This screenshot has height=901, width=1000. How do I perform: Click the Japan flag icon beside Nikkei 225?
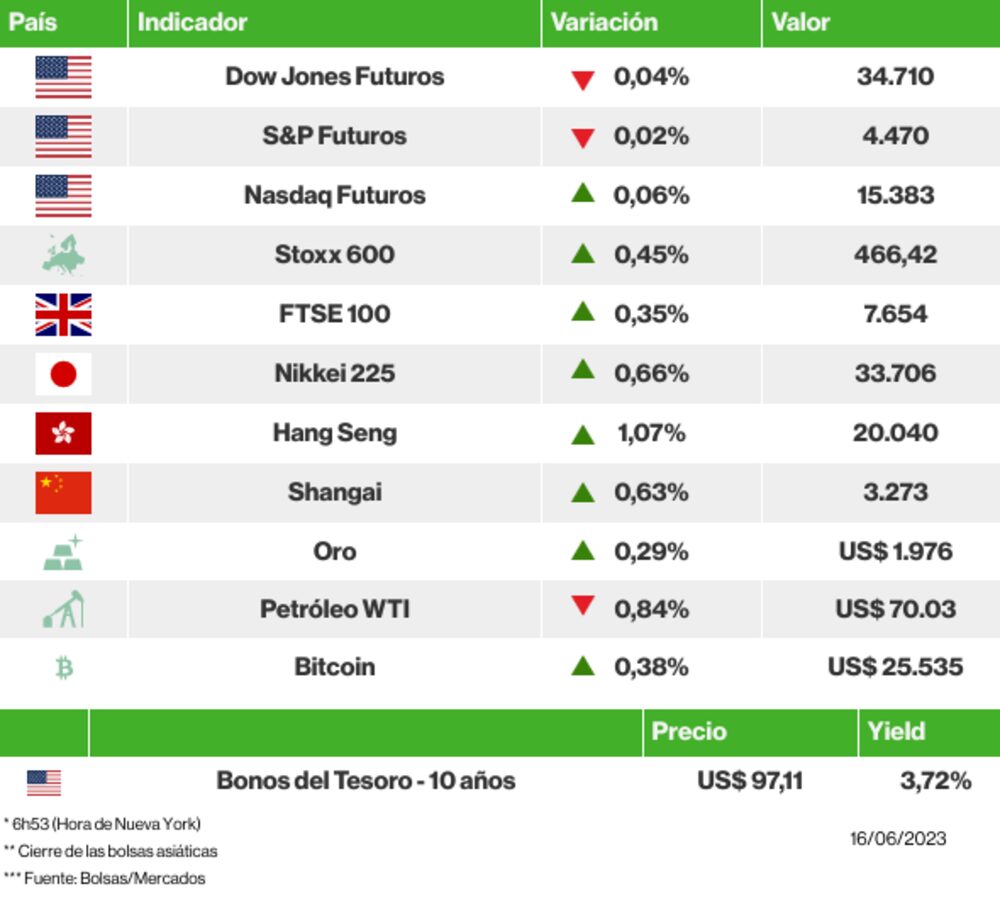(x=63, y=374)
